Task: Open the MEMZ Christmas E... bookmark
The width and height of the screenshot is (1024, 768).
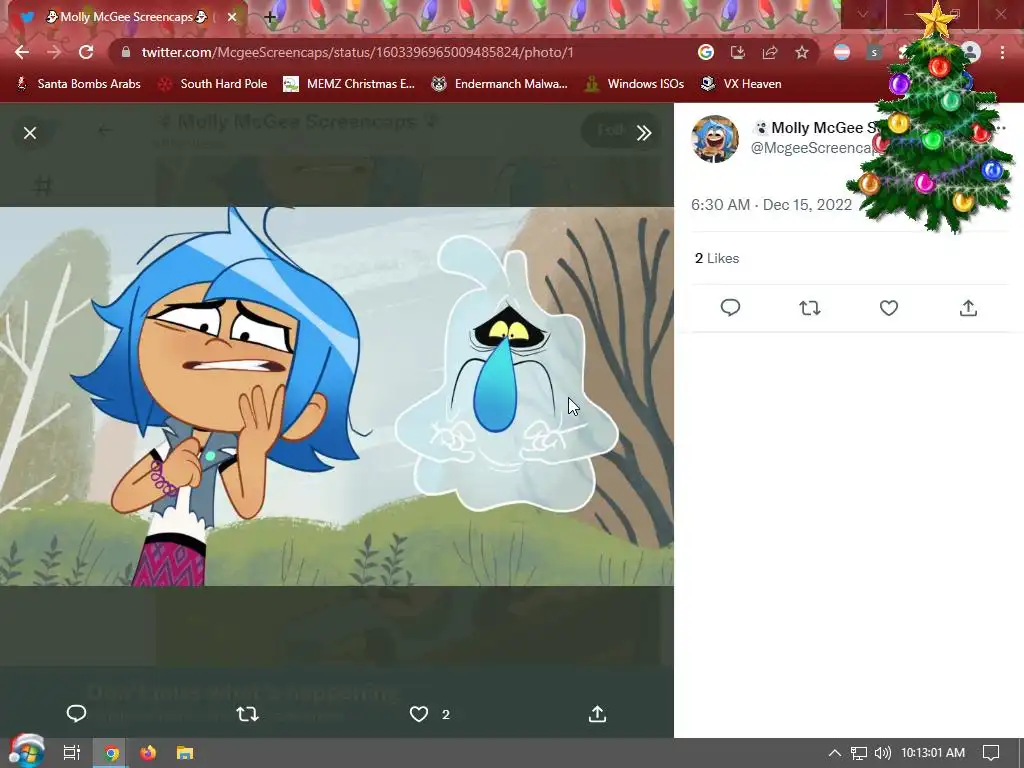Action: coord(349,84)
